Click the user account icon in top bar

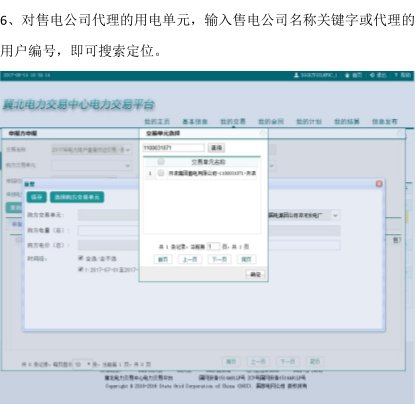296,75
